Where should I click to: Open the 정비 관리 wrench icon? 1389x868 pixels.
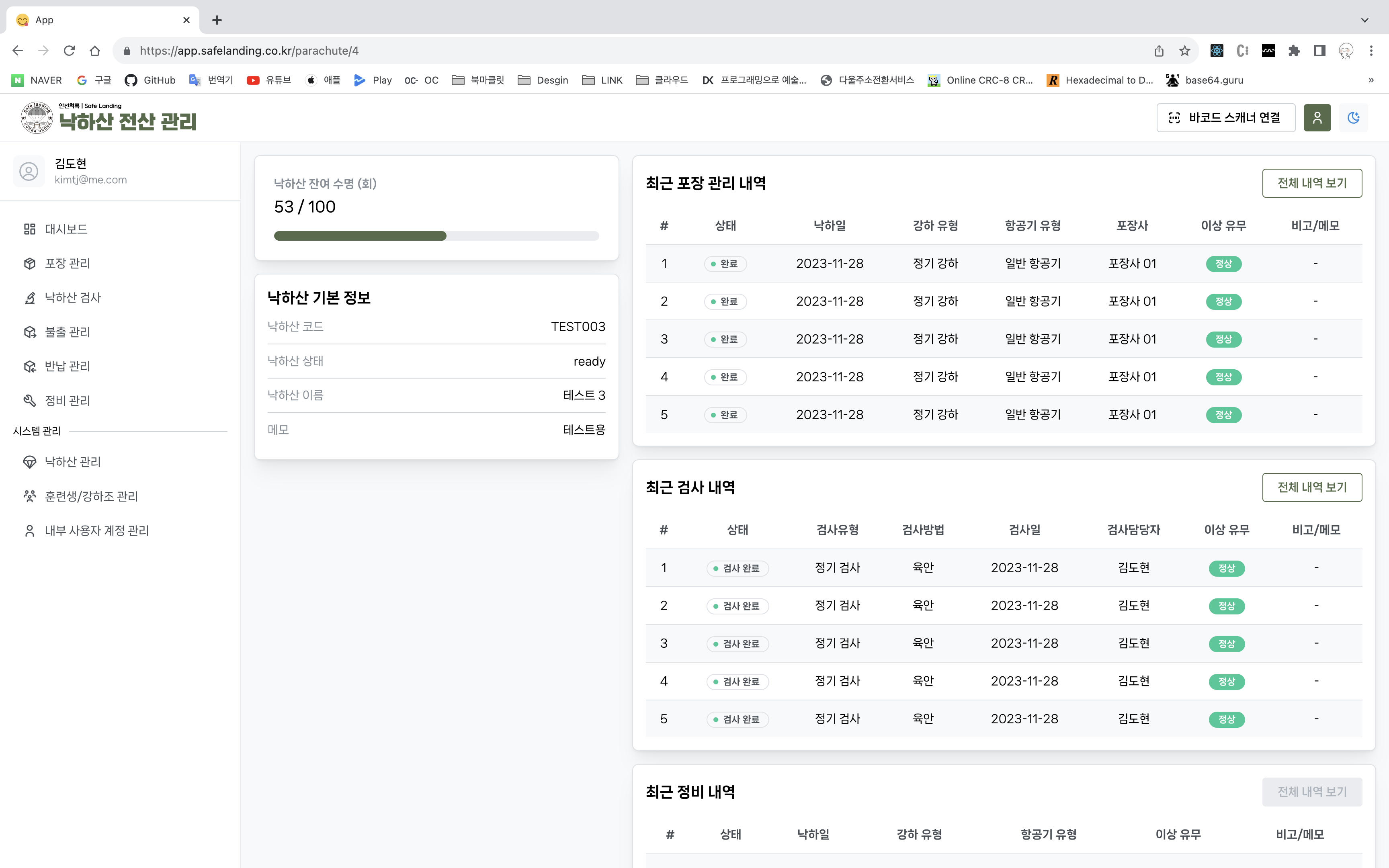click(x=30, y=400)
